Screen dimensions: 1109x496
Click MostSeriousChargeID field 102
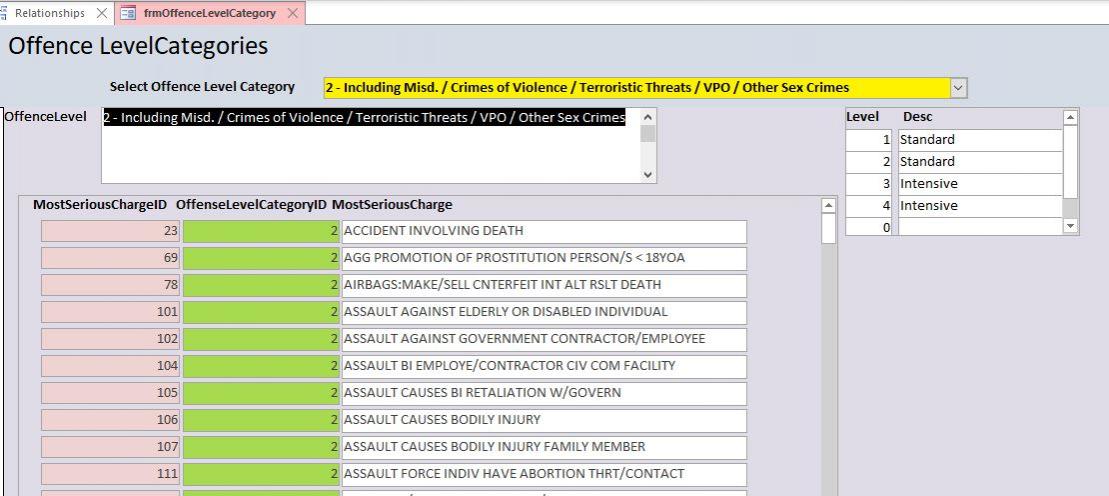click(x=110, y=339)
